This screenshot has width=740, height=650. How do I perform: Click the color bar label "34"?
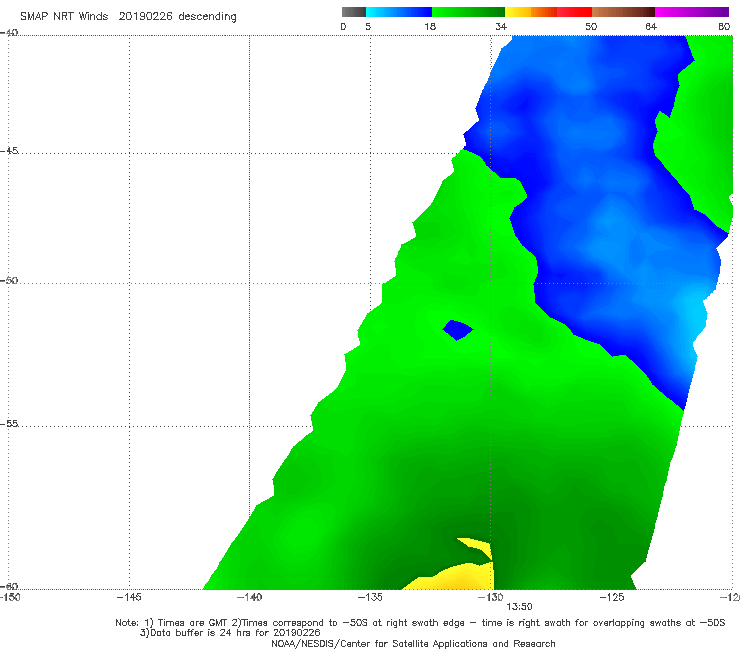pyautogui.click(x=501, y=26)
